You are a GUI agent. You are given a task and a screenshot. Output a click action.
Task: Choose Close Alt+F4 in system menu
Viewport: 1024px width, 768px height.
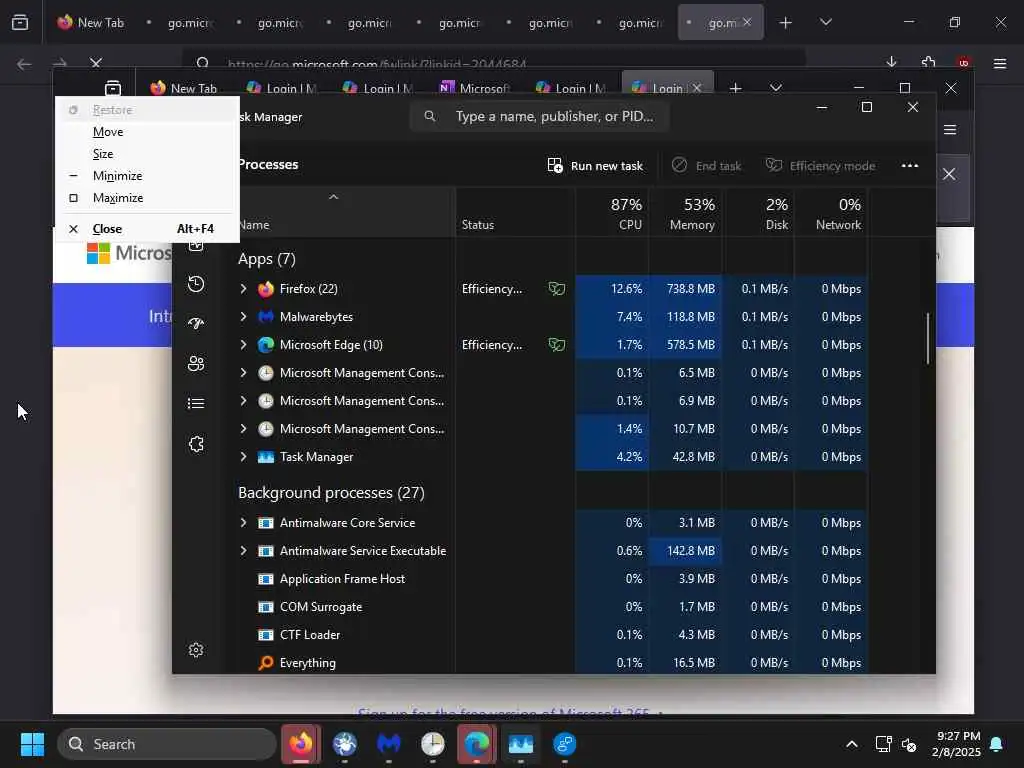click(x=148, y=229)
